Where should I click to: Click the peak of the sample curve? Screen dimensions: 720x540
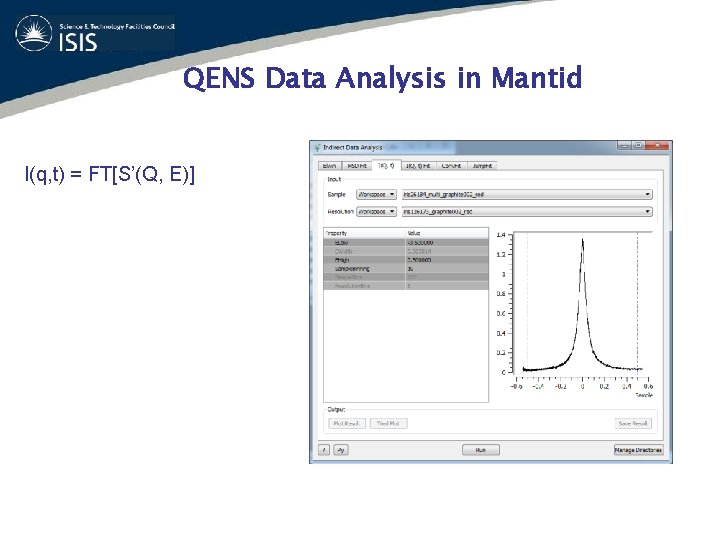[x=582, y=239]
